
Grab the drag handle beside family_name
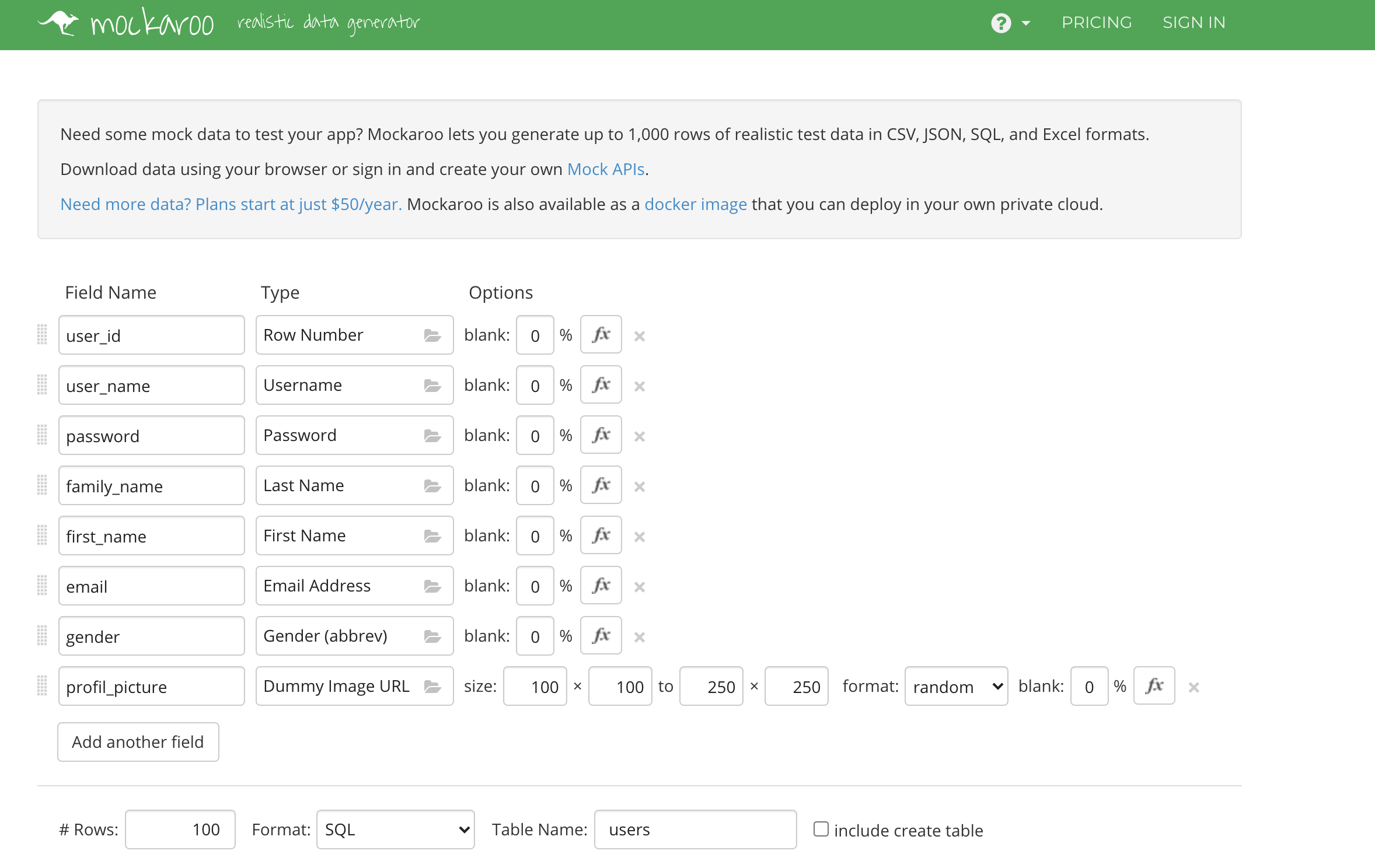(x=42, y=485)
